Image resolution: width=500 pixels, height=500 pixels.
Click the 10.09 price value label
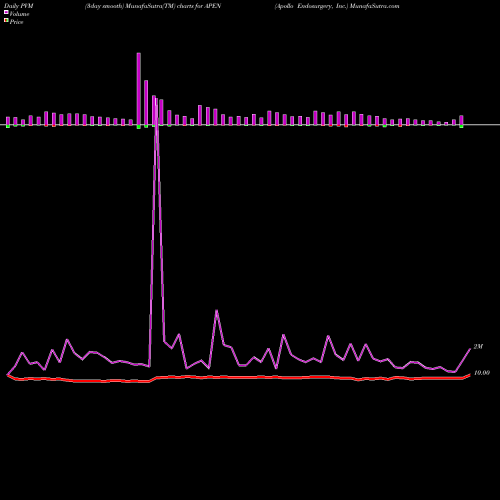482,373
